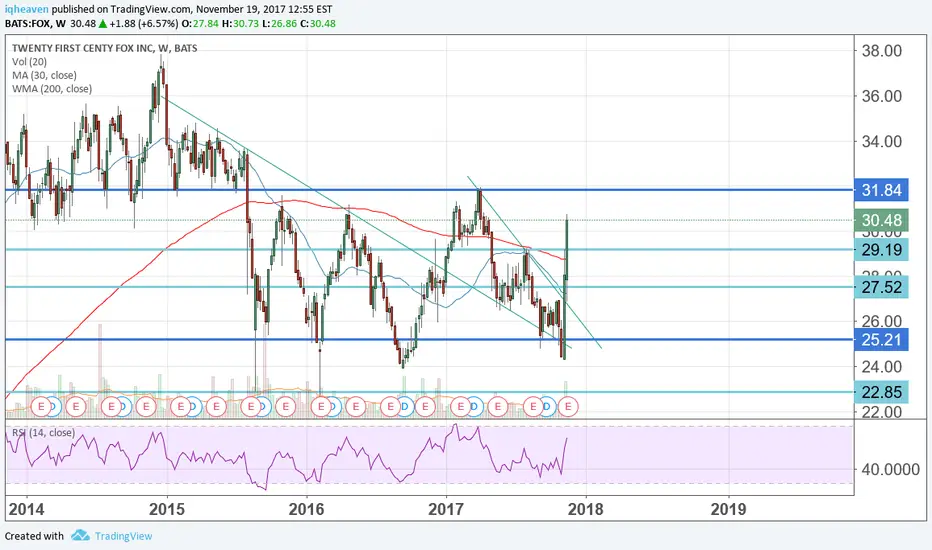932x550 pixels.
Task: Click the C:30.48 close value
Action: pyautogui.click(x=317, y=24)
